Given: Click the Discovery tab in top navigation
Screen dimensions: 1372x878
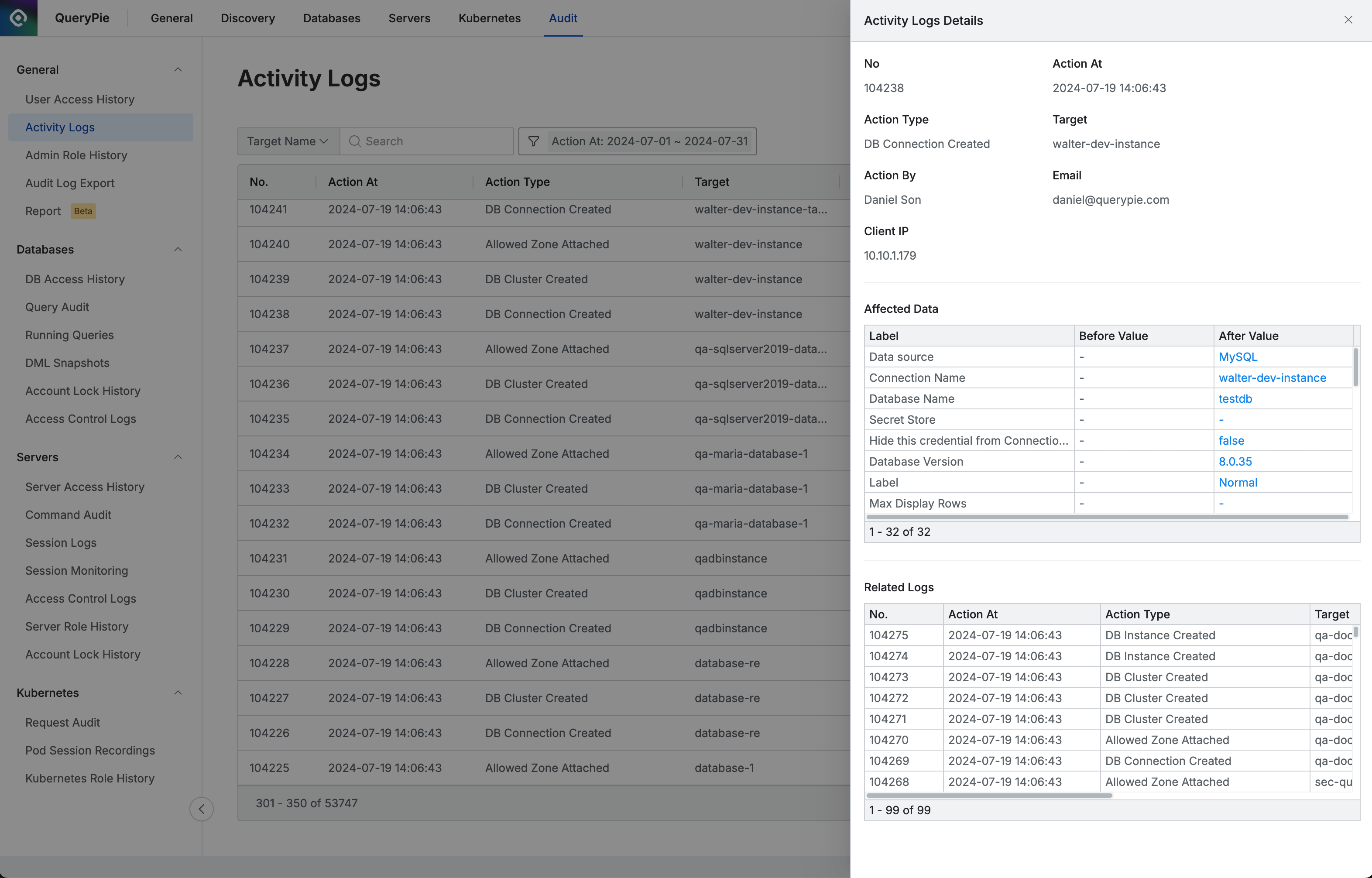Looking at the screenshot, I should pyautogui.click(x=248, y=18).
